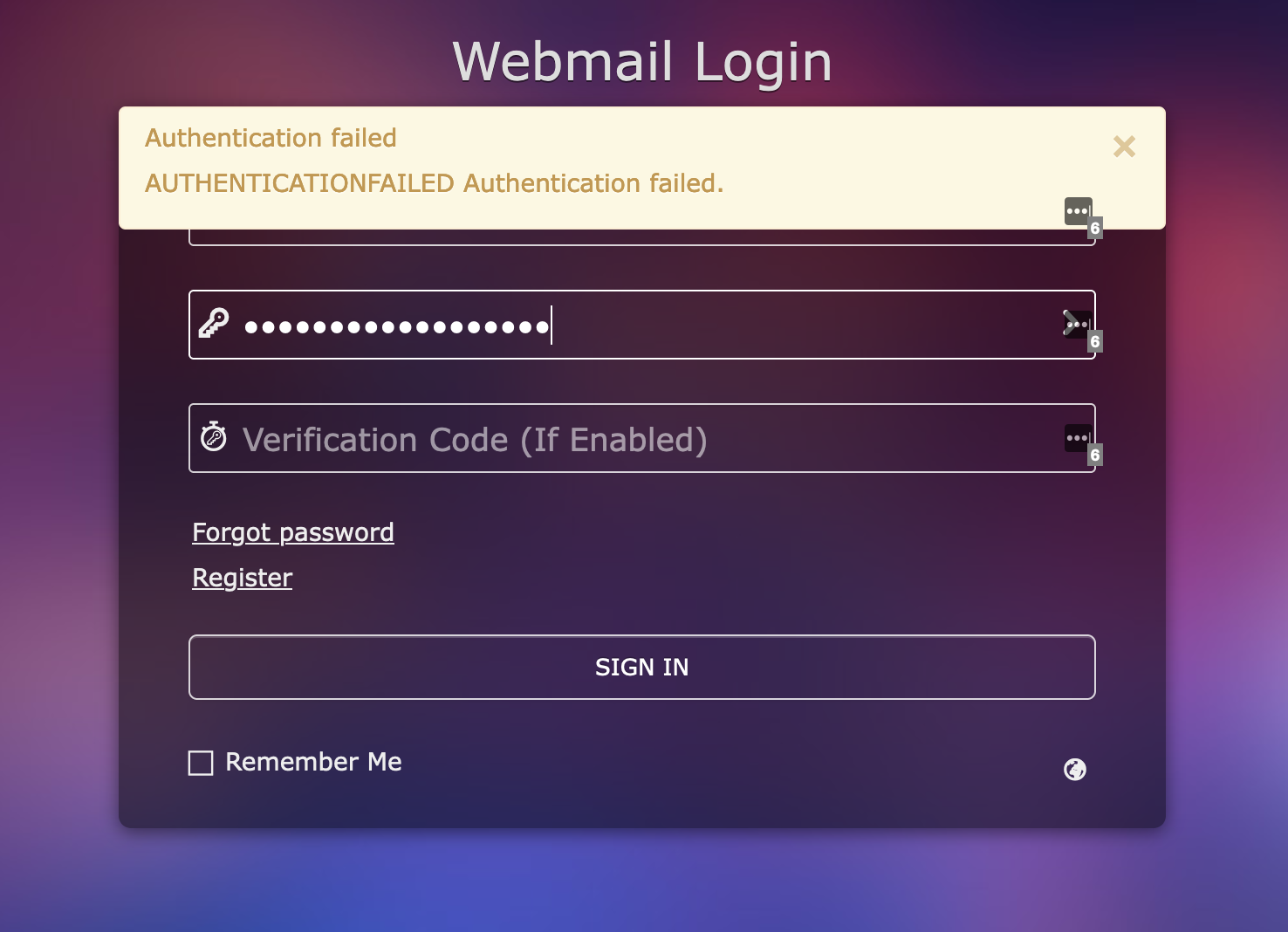Click the AUTHENTICATIONFAILED error message text
1288x932 pixels.
[x=434, y=184]
